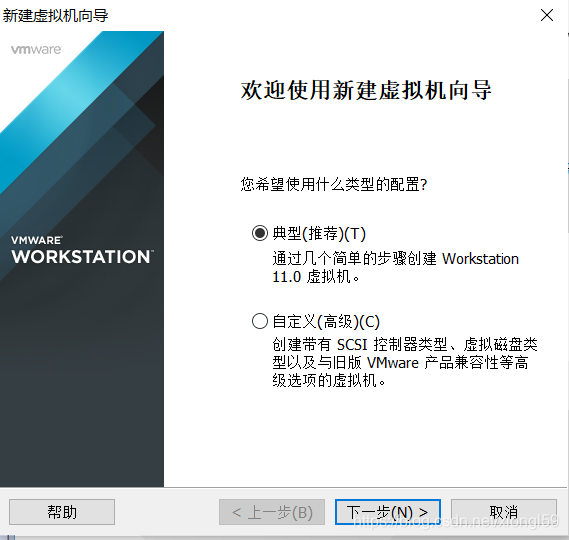Screen dimensions: 569x540
Task: Open help via the 帮助 button
Action: [x=62, y=512]
